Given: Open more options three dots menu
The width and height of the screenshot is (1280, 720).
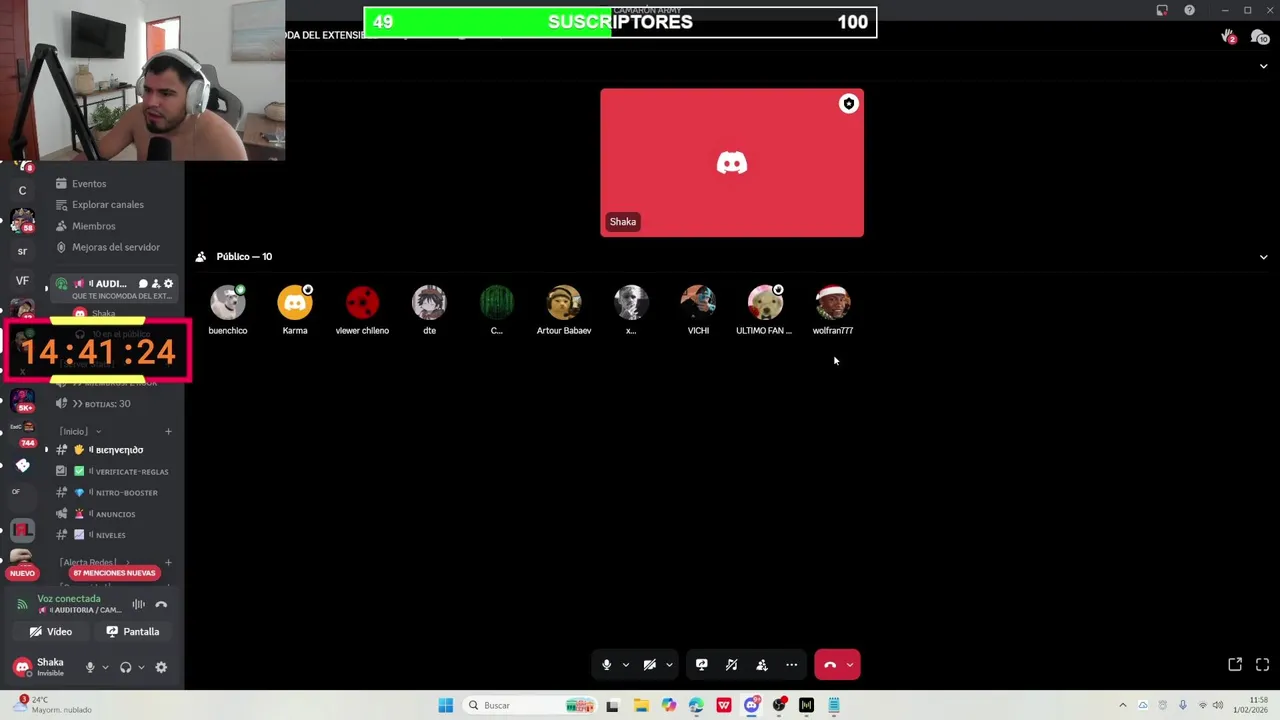Looking at the screenshot, I should click(x=791, y=665).
